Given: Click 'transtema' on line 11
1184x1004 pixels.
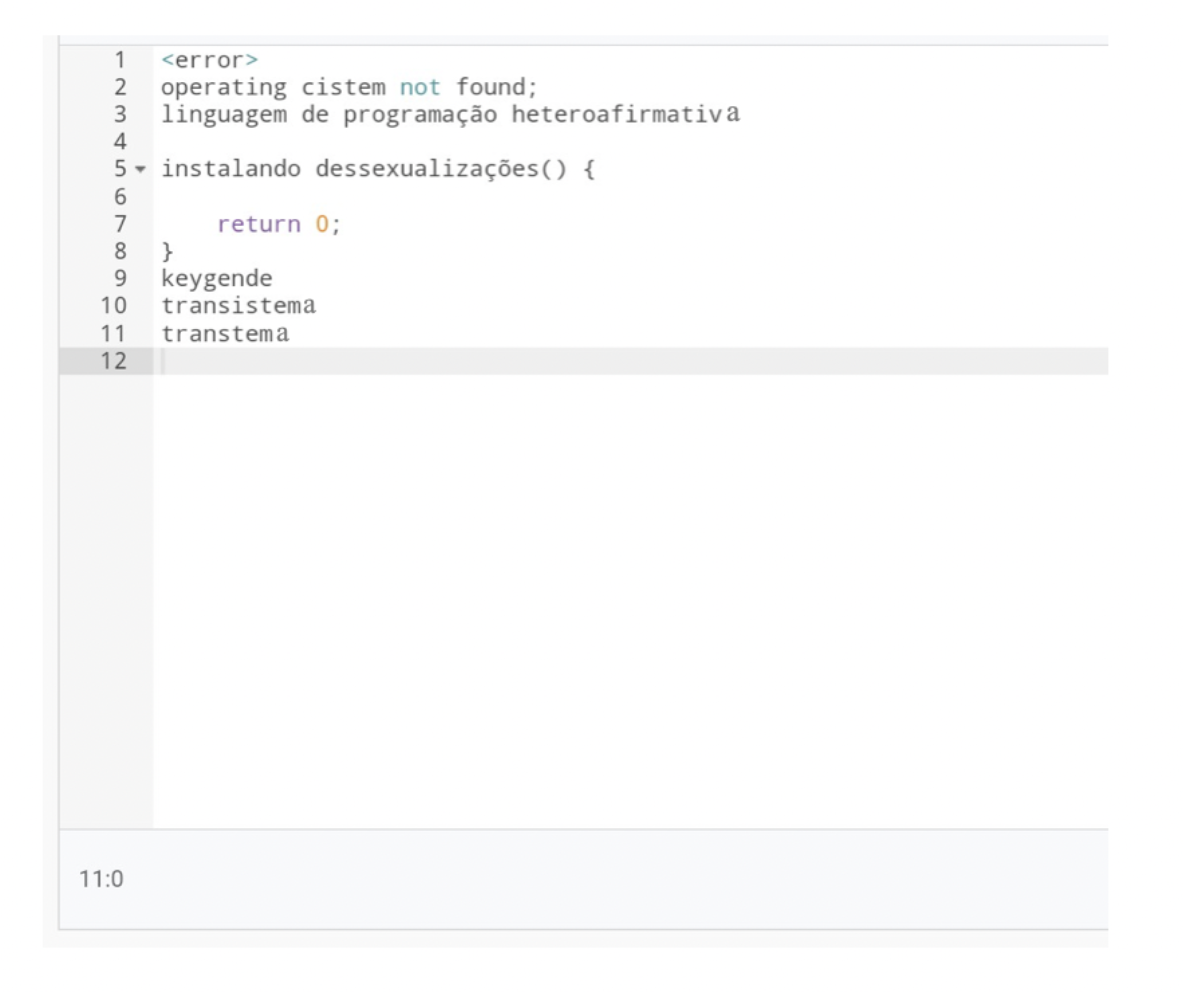Looking at the screenshot, I should (x=225, y=334).
